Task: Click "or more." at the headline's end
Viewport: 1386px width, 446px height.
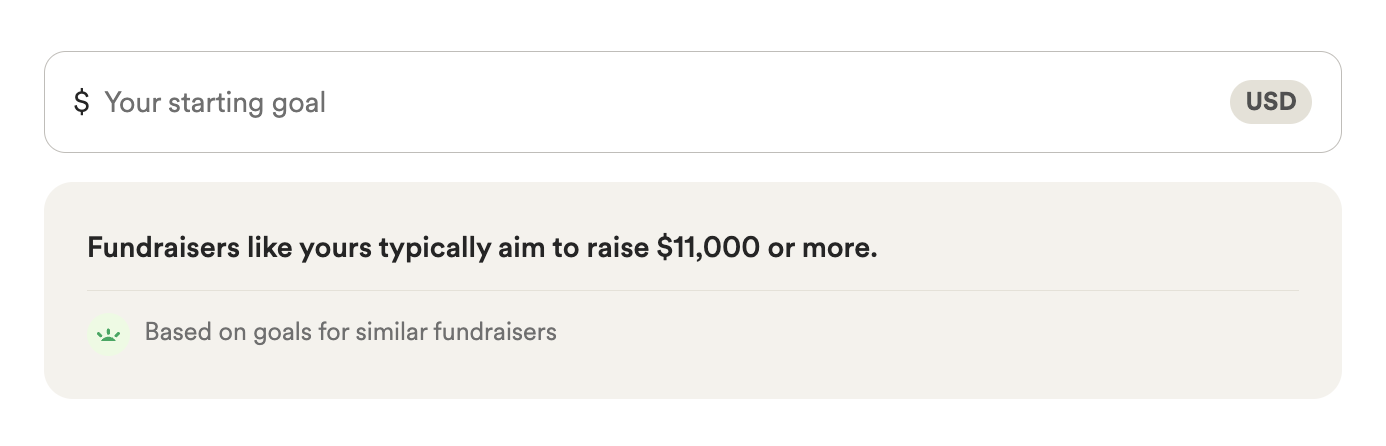Action: point(822,248)
